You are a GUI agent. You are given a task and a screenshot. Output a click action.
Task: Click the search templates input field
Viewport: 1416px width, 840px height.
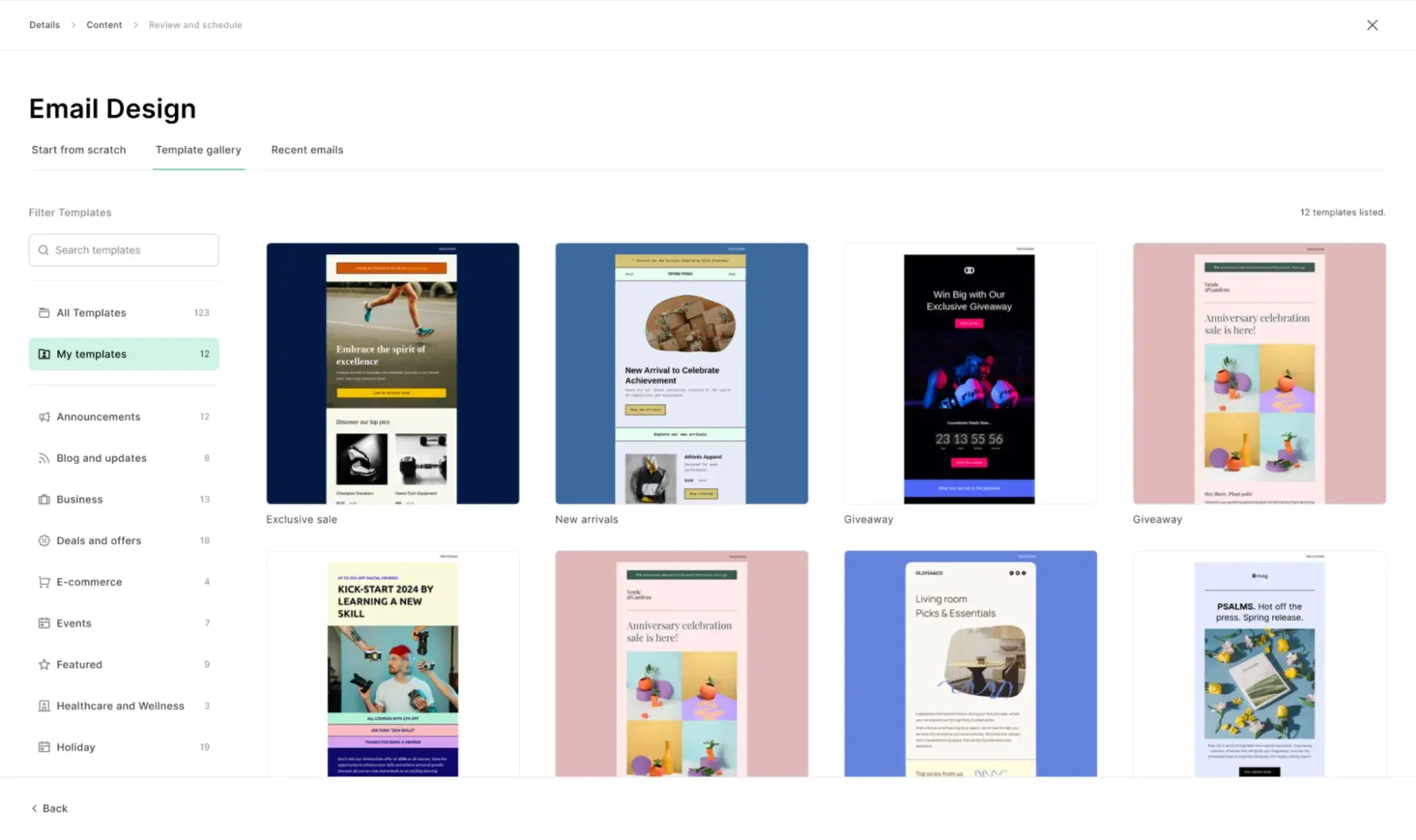click(123, 250)
